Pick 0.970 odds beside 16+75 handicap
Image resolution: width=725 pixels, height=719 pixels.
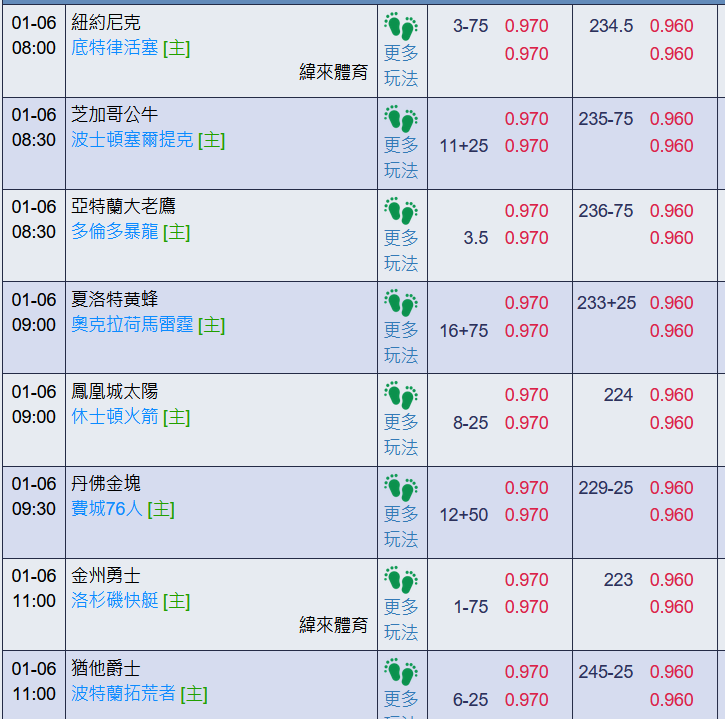(x=526, y=331)
